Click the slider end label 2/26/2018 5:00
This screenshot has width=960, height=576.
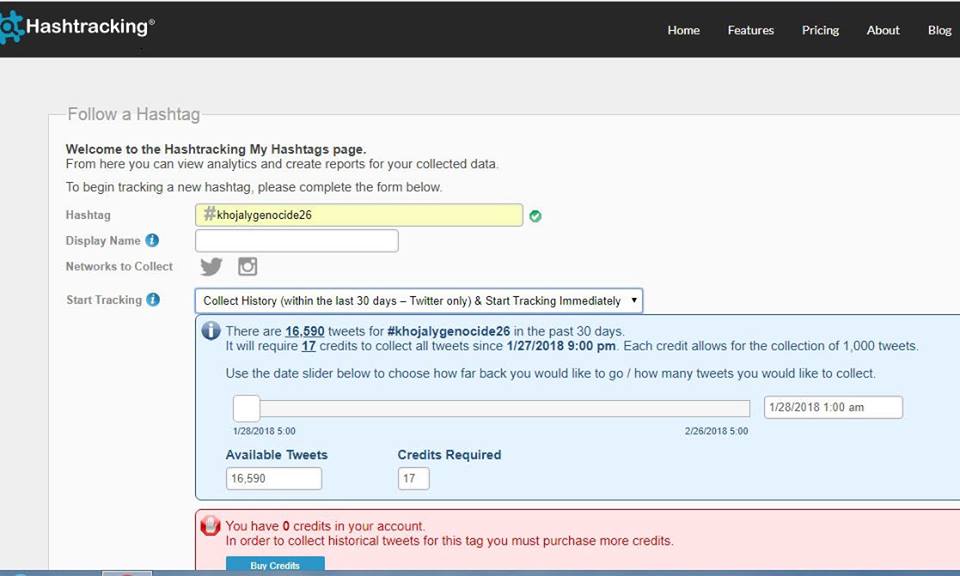click(x=716, y=431)
